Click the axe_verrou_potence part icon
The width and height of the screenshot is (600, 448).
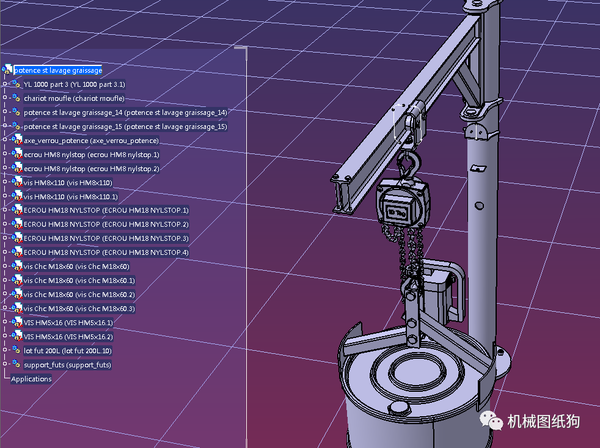17,140
